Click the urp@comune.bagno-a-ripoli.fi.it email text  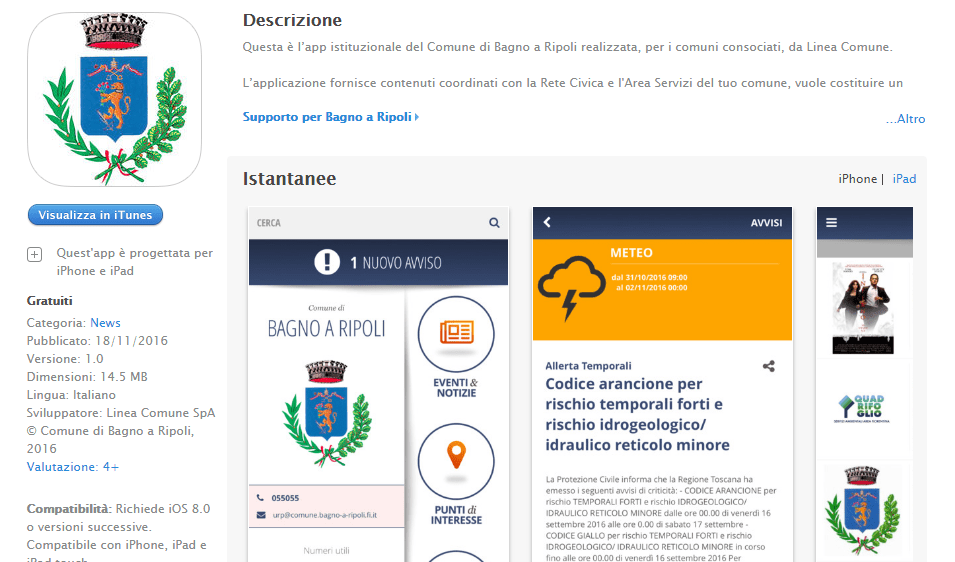325,515
